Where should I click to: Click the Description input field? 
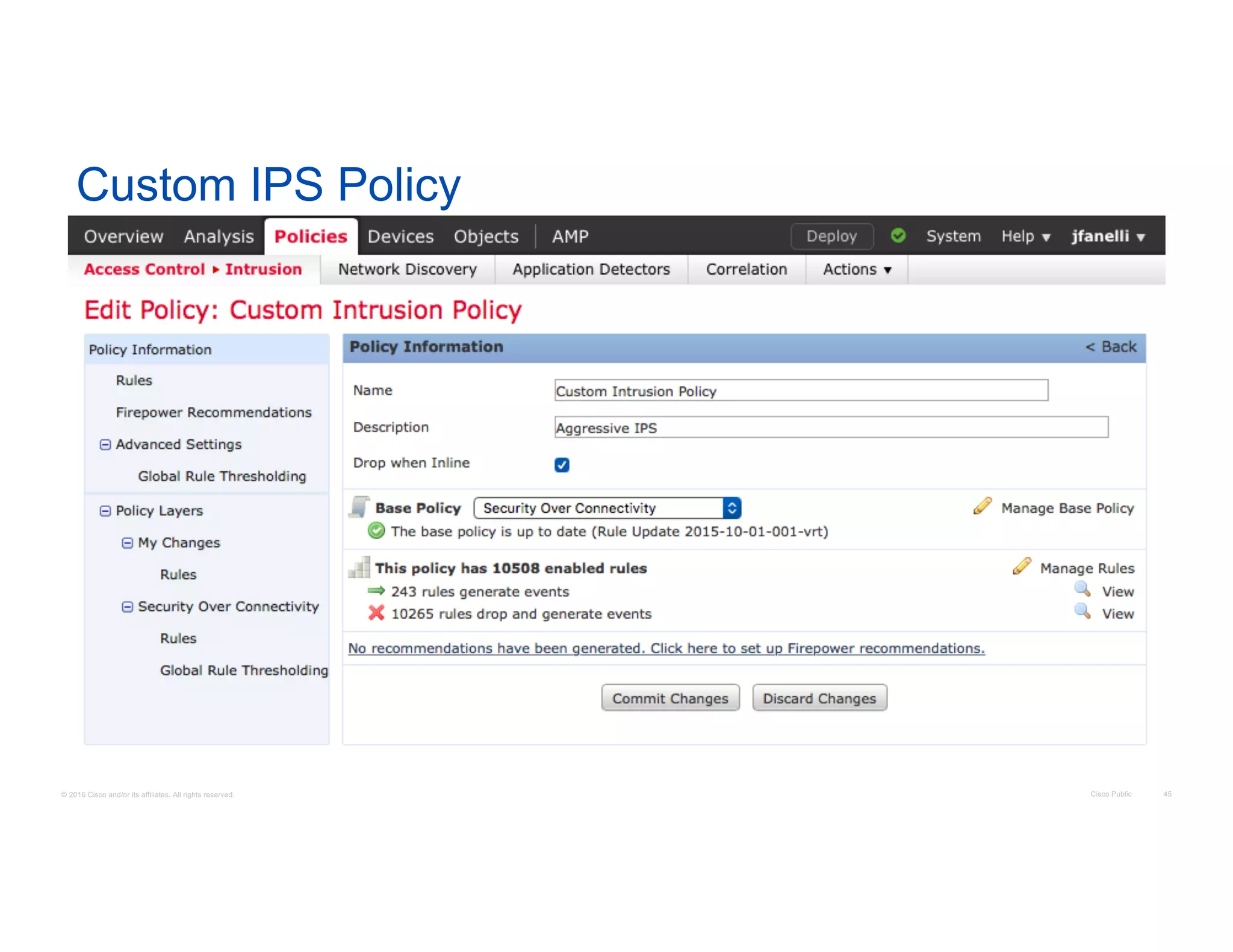tap(831, 427)
